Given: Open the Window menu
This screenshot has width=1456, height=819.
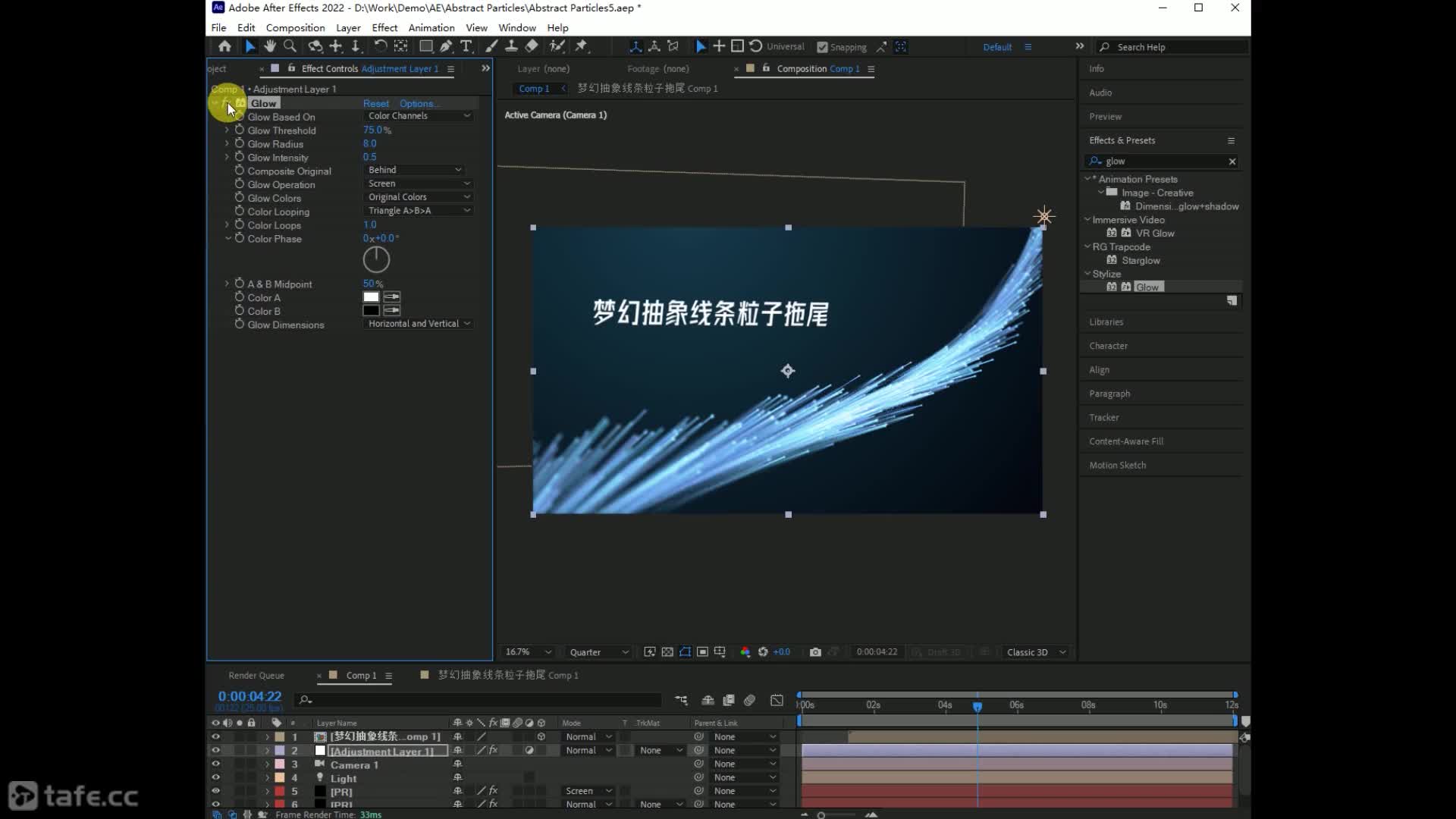Looking at the screenshot, I should [x=517, y=27].
